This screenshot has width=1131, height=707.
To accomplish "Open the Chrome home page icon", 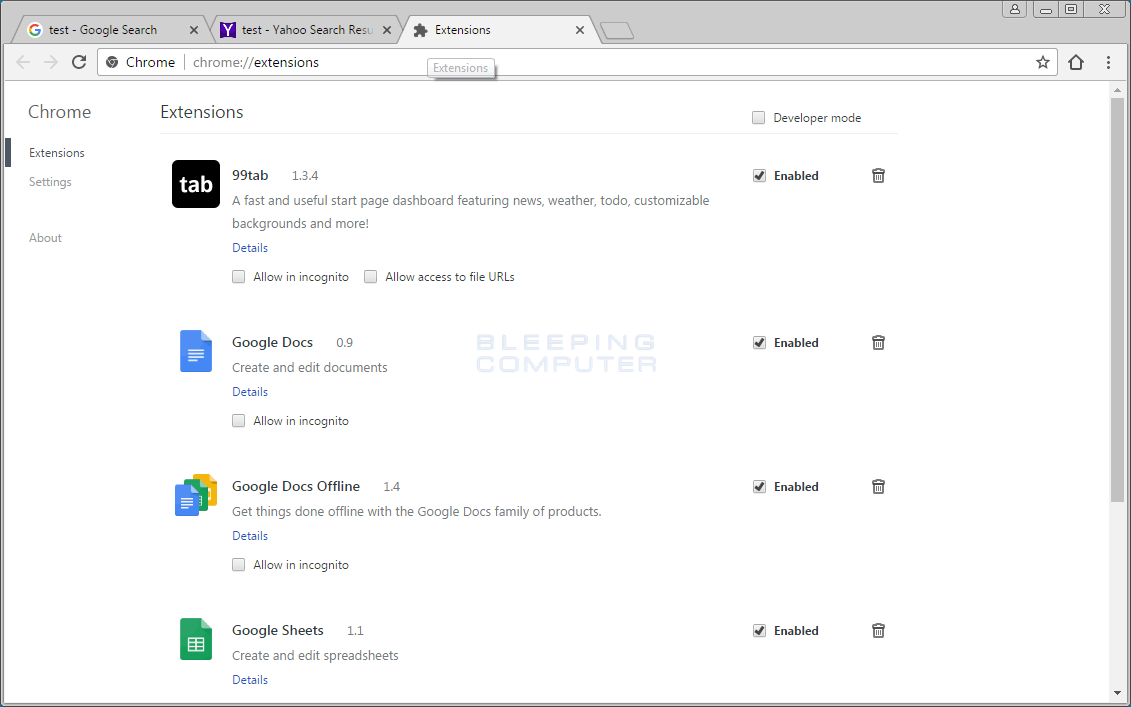I will 1076,62.
